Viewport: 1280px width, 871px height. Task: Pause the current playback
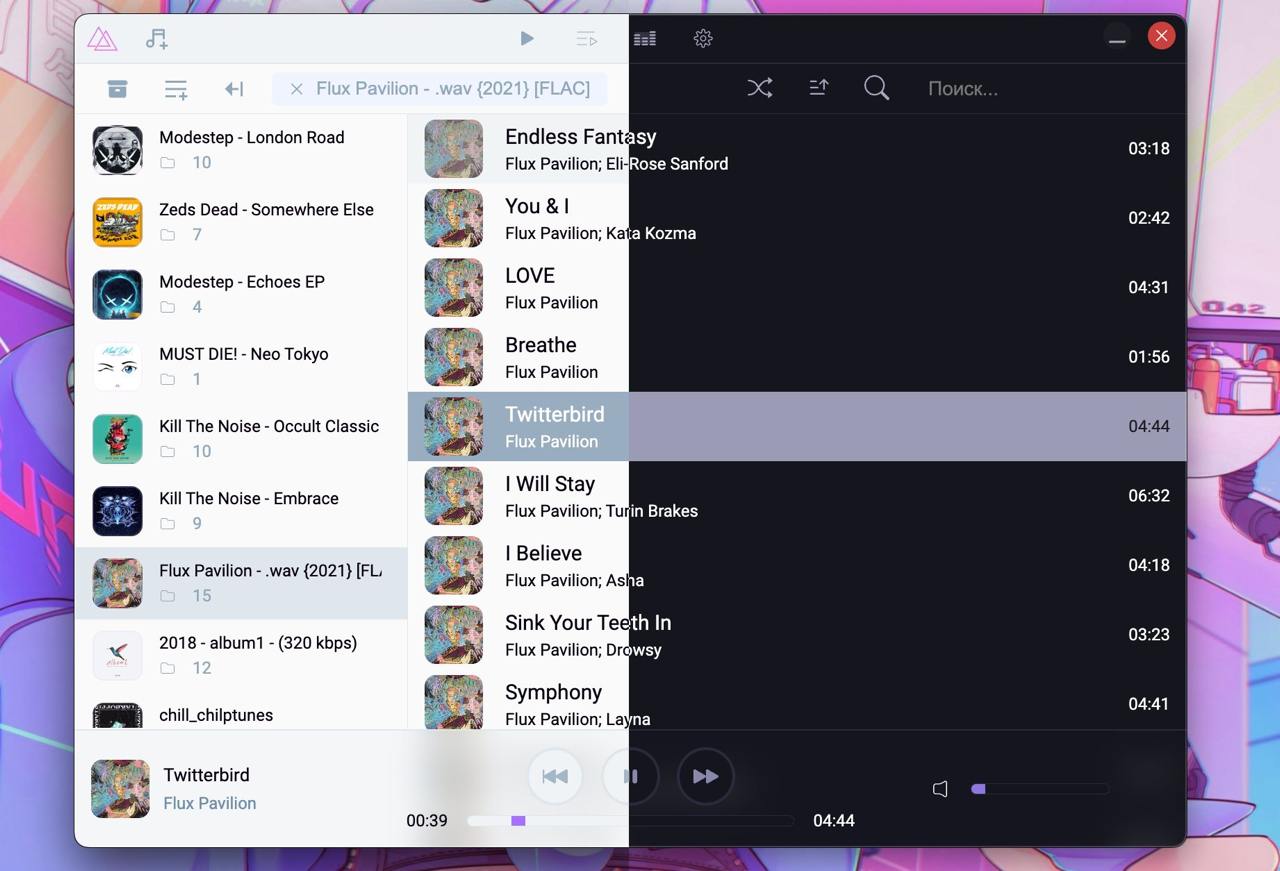pyautogui.click(x=630, y=776)
